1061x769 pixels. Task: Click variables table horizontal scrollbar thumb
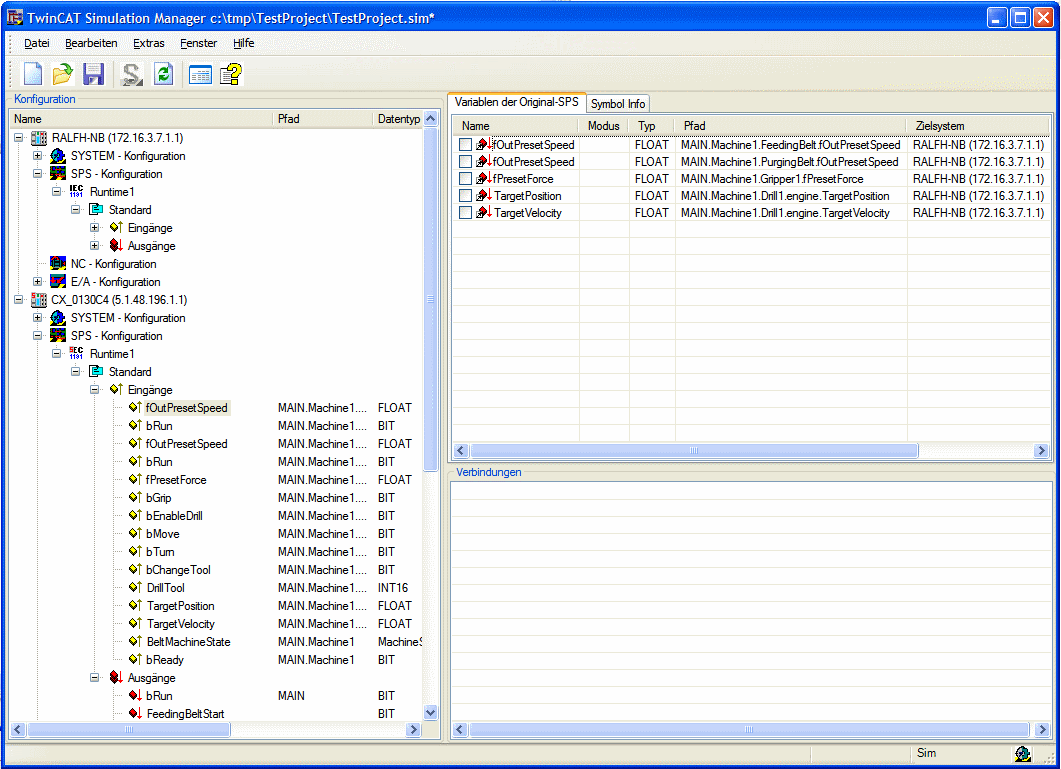click(694, 450)
